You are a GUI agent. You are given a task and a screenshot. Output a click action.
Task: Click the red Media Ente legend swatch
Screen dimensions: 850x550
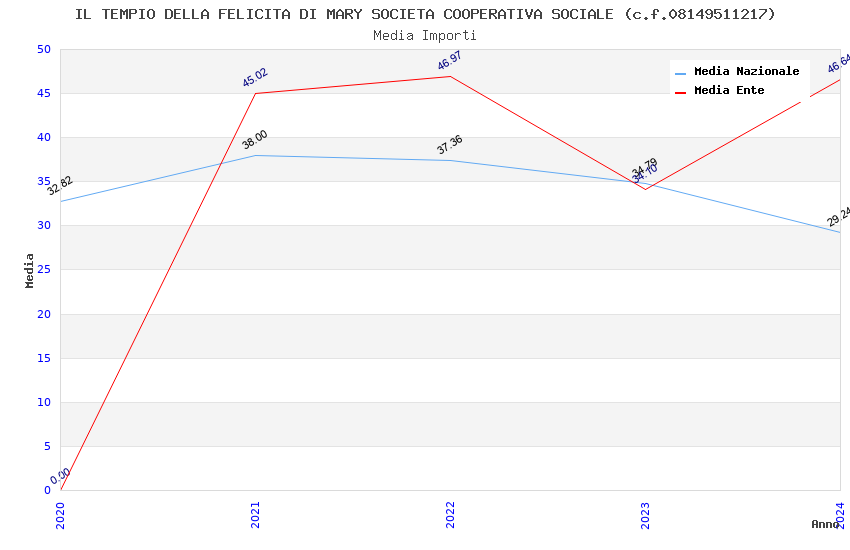pos(681,91)
